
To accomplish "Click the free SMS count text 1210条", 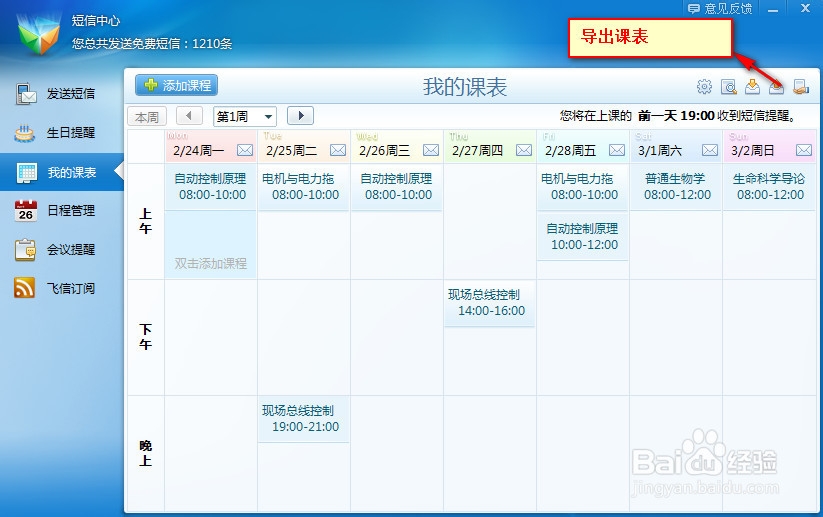I will coord(212,44).
